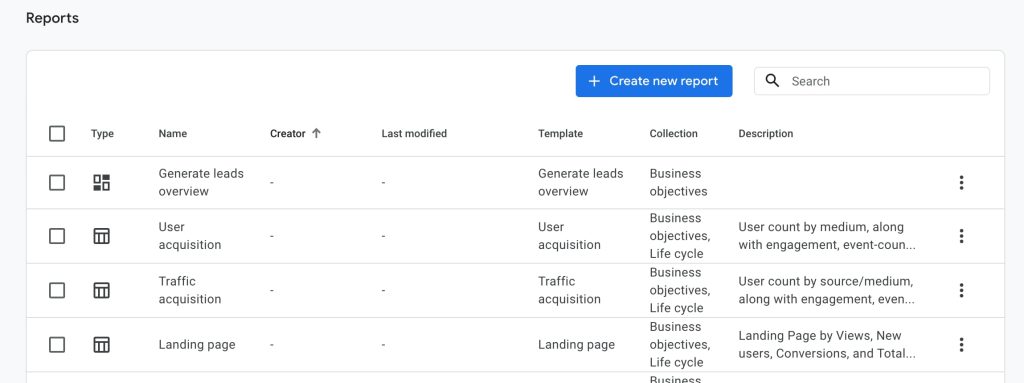Viewport: 1024px width, 383px height.
Task: Open more options for User acquisition row
Action: [x=961, y=236]
